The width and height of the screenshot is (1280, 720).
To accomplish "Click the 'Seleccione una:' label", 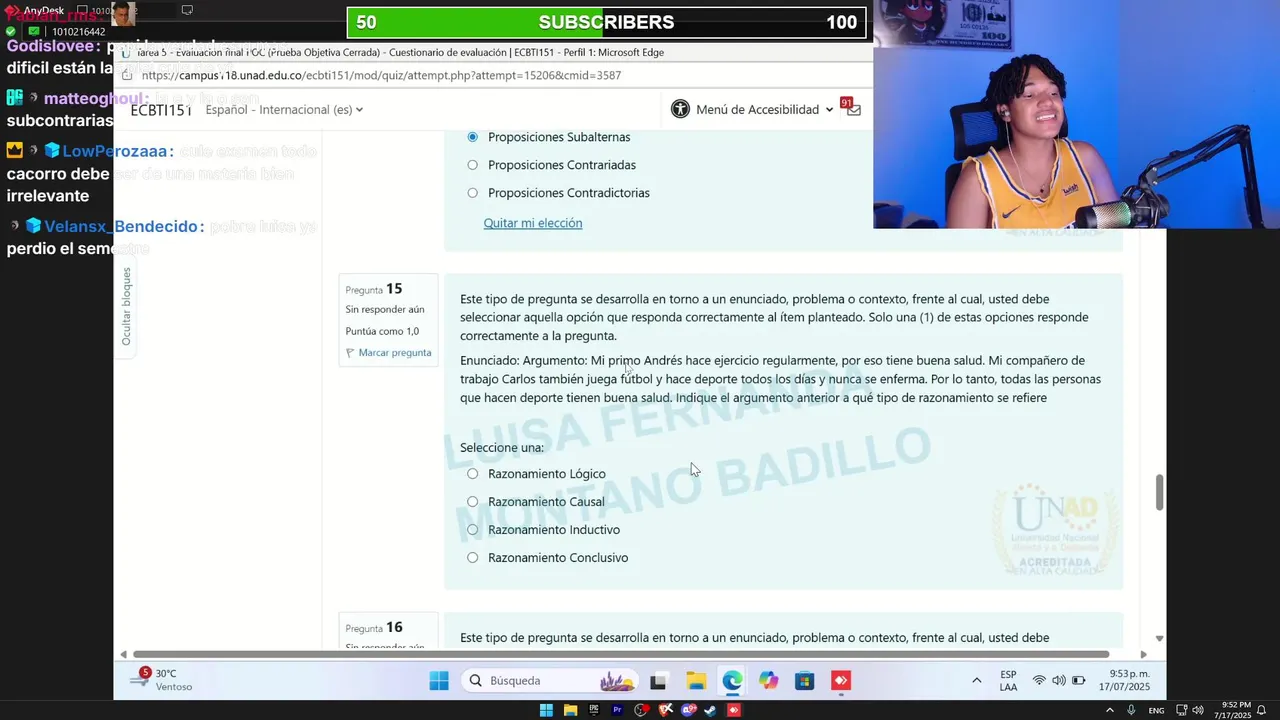I will pos(502,448).
